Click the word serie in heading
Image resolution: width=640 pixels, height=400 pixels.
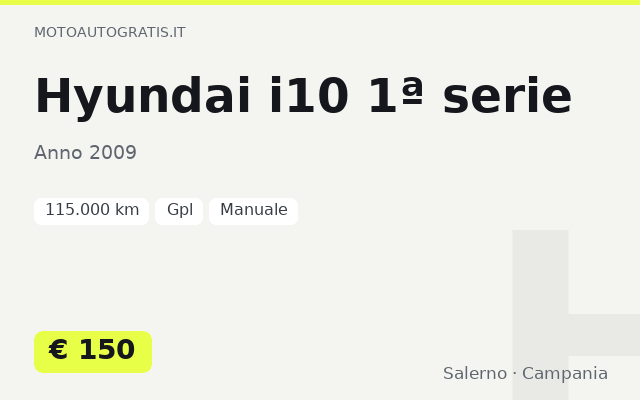507,98
